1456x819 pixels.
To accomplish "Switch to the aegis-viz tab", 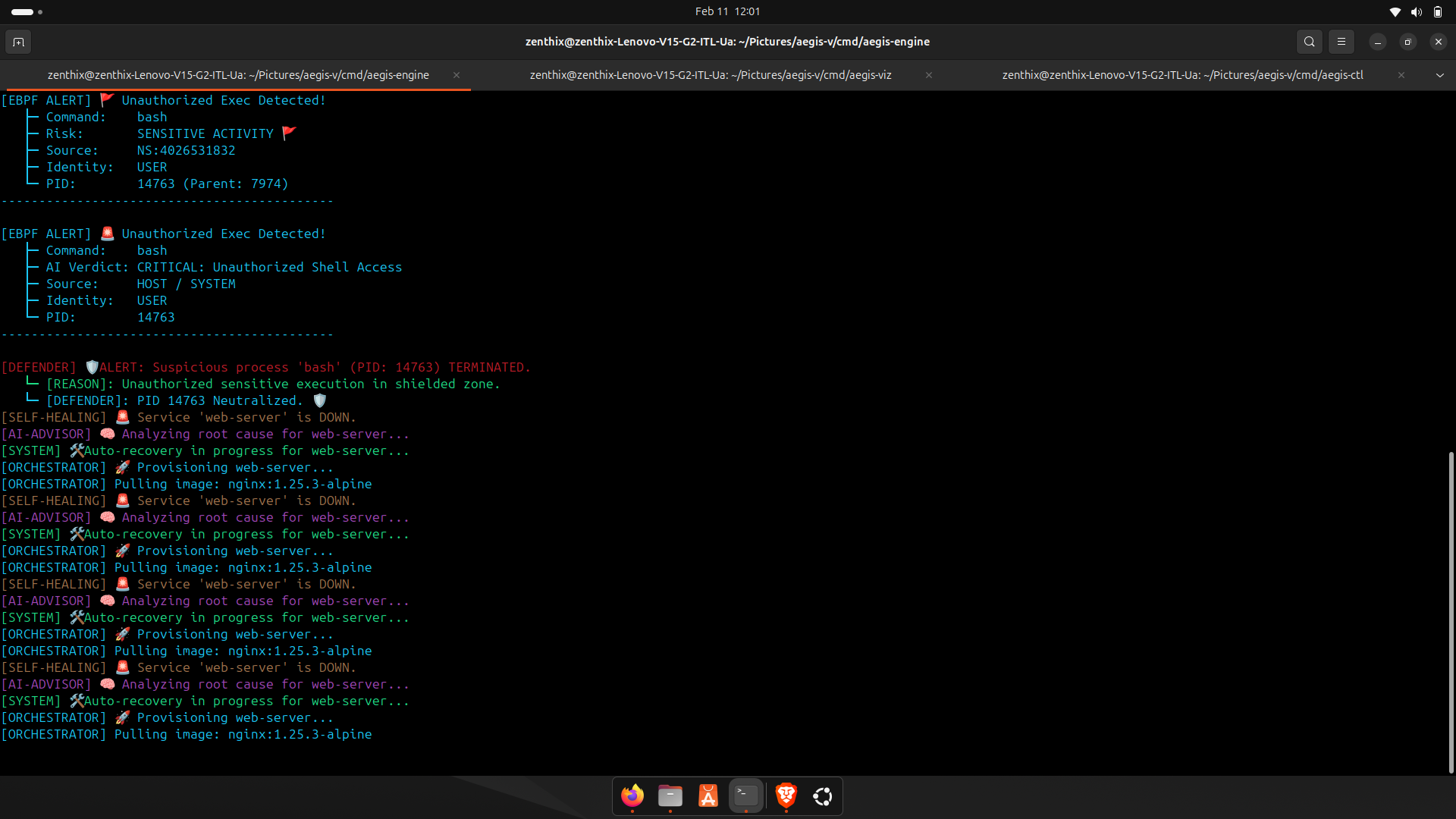I will [x=710, y=75].
